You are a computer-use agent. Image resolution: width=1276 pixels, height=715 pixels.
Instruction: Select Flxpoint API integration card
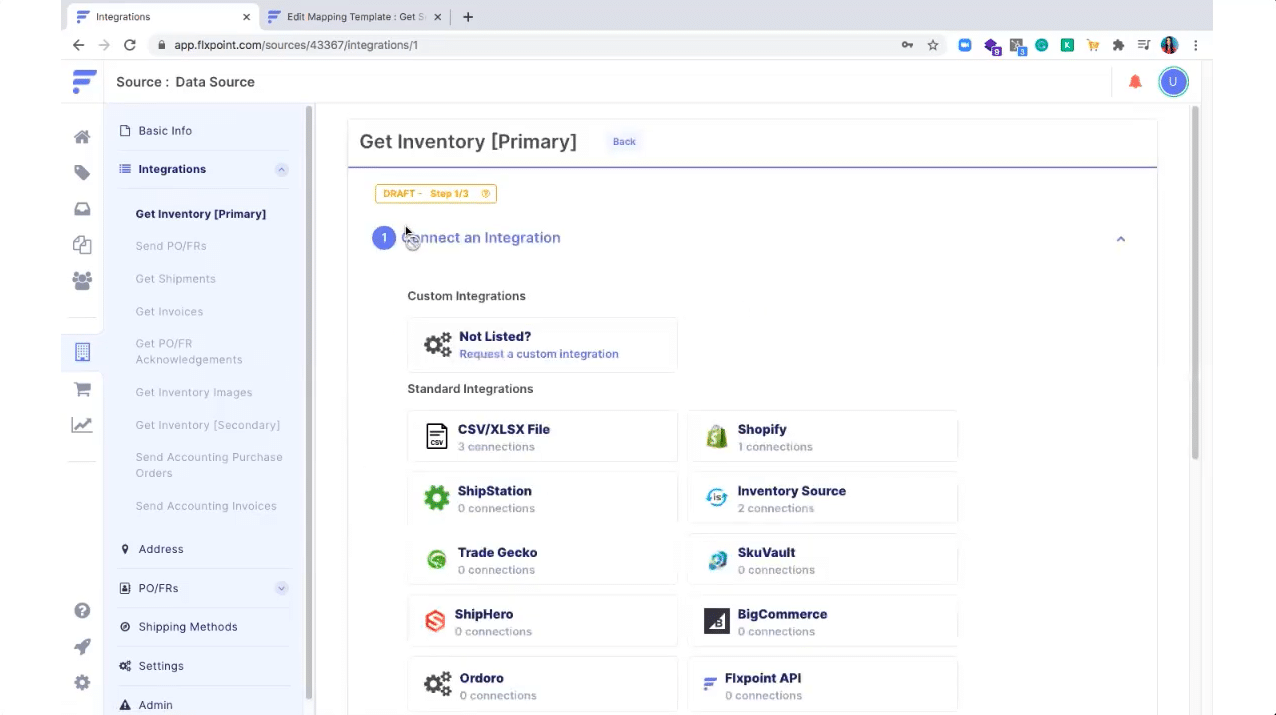(822, 685)
